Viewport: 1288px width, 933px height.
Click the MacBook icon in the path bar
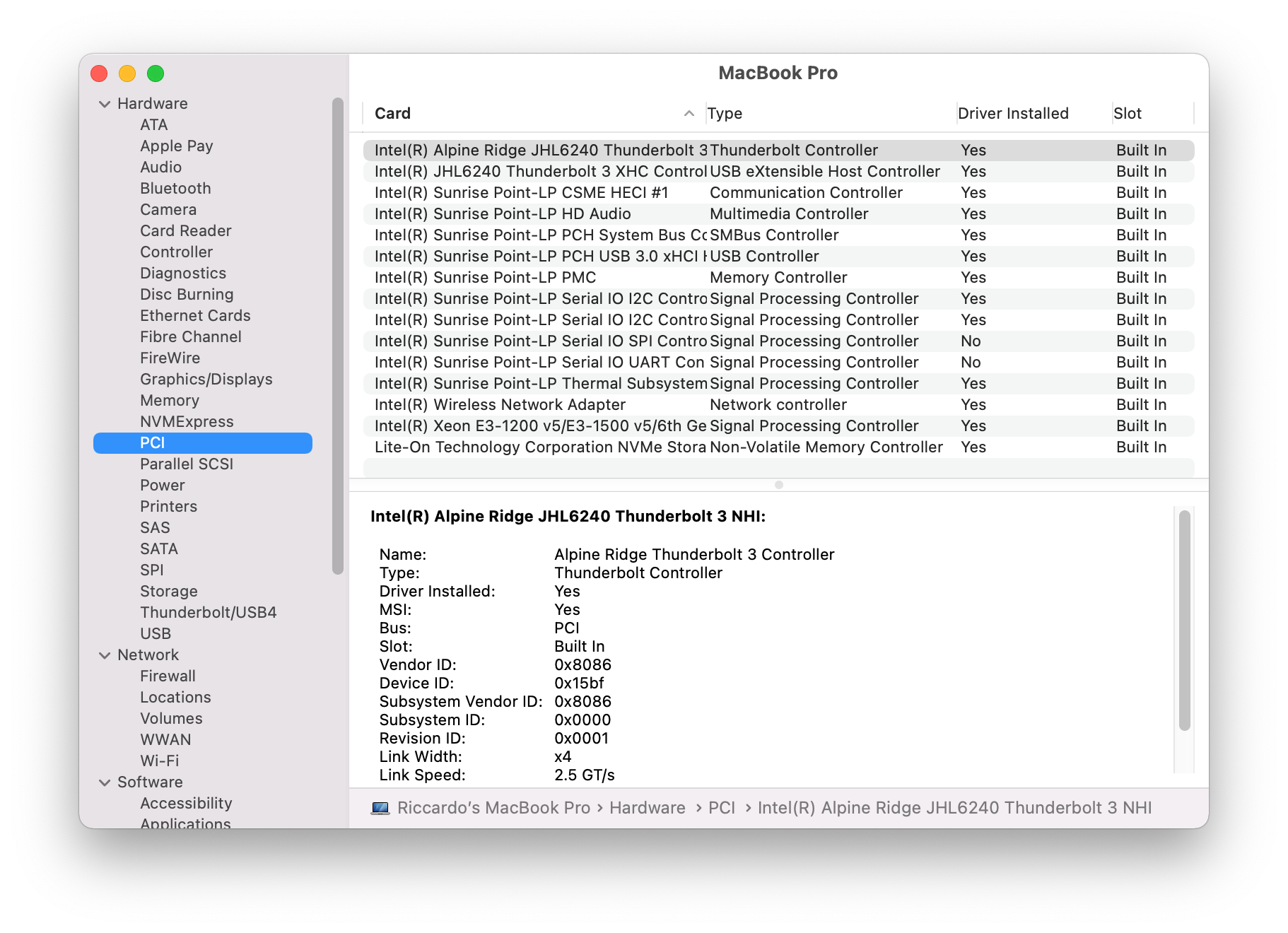coord(380,808)
